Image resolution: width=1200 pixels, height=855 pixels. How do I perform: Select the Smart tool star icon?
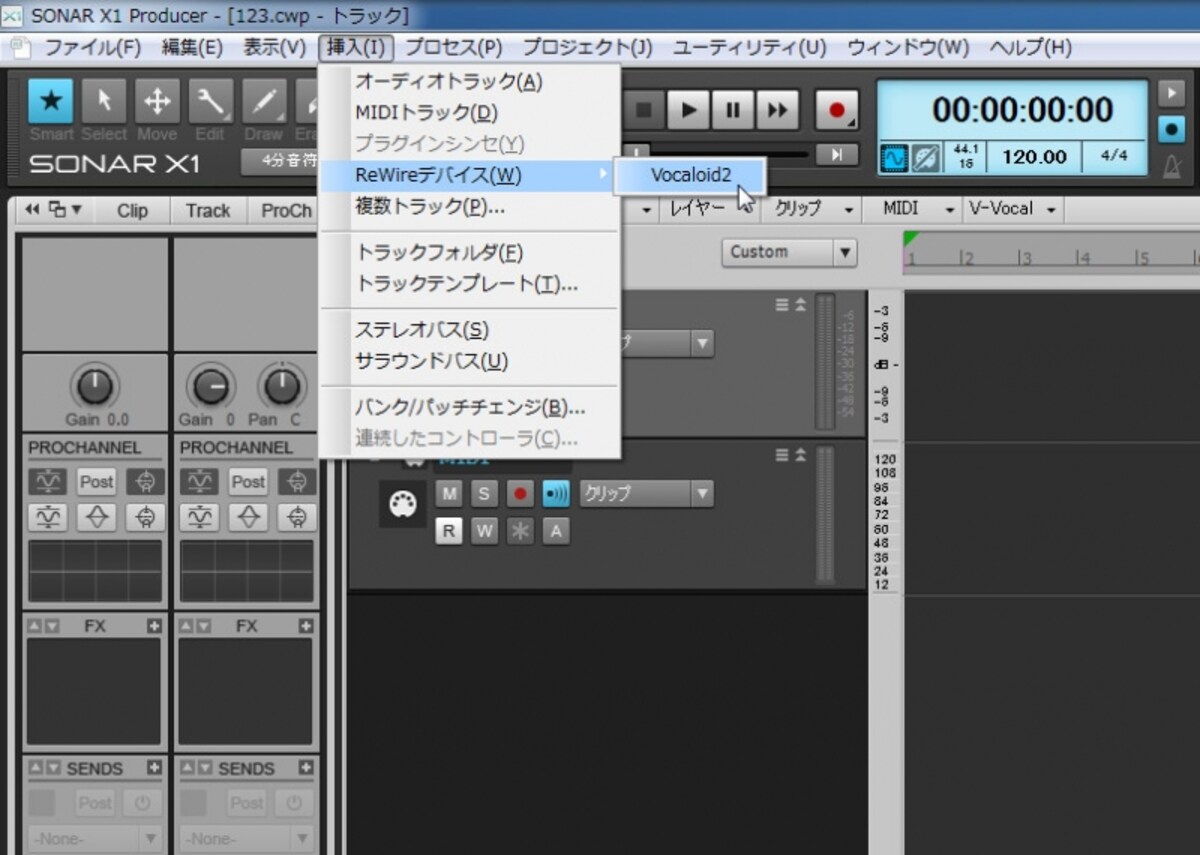coord(50,102)
